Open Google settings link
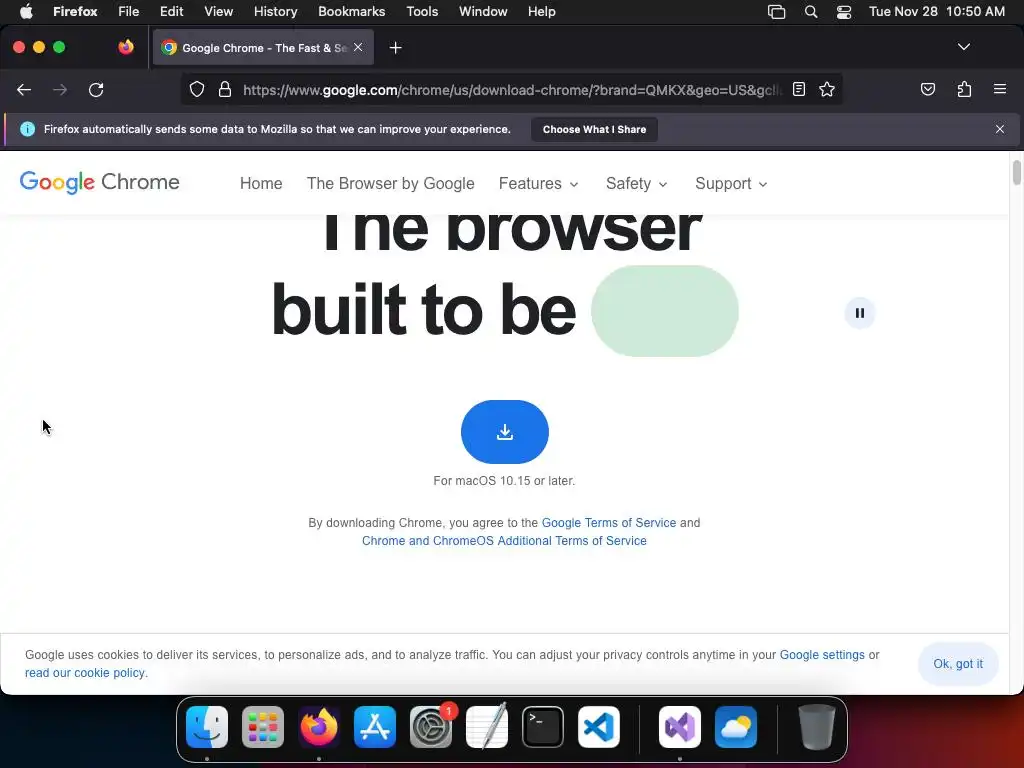1024x768 pixels. [x=822, y=654]
